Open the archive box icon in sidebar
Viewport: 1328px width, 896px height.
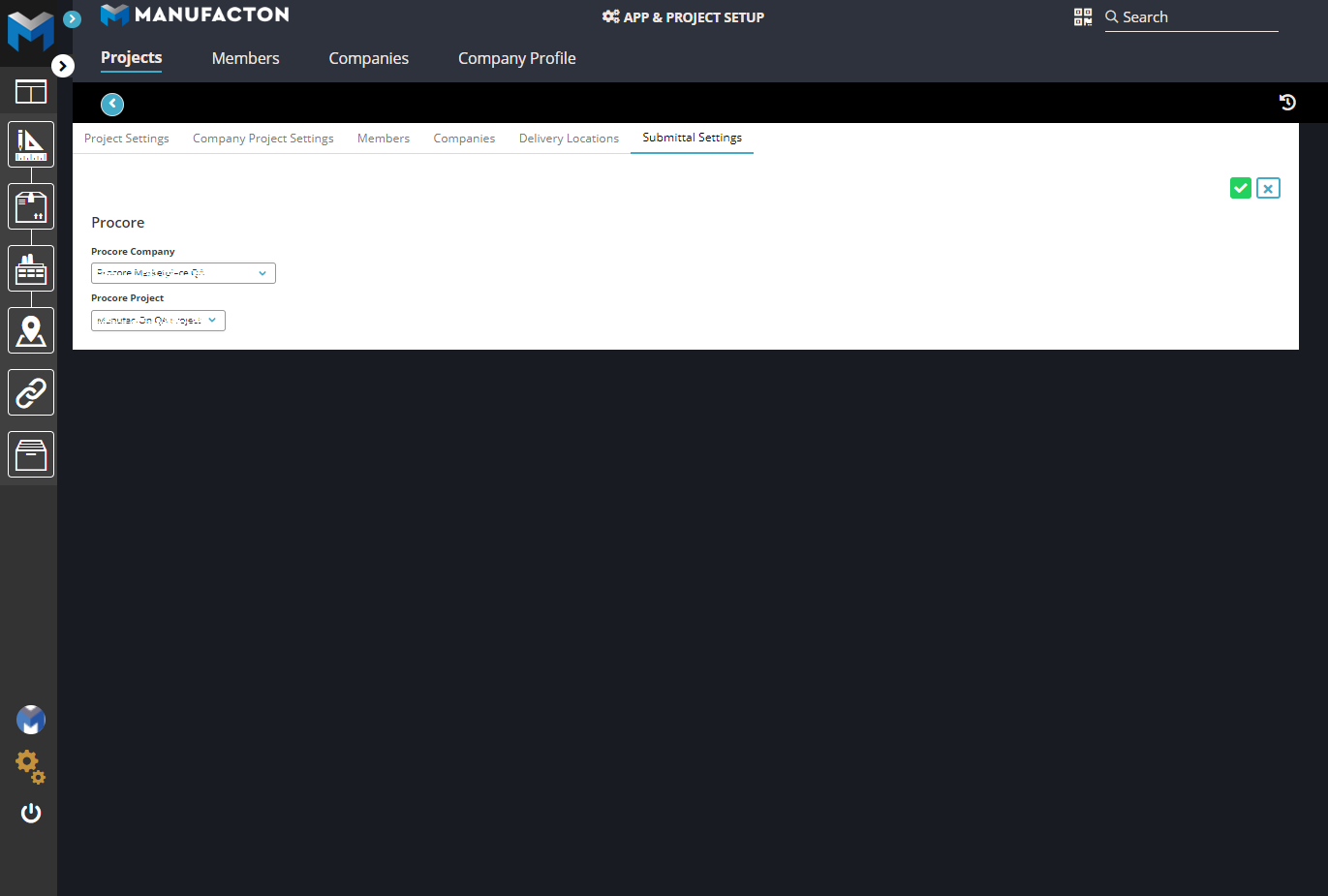(31, 454)
